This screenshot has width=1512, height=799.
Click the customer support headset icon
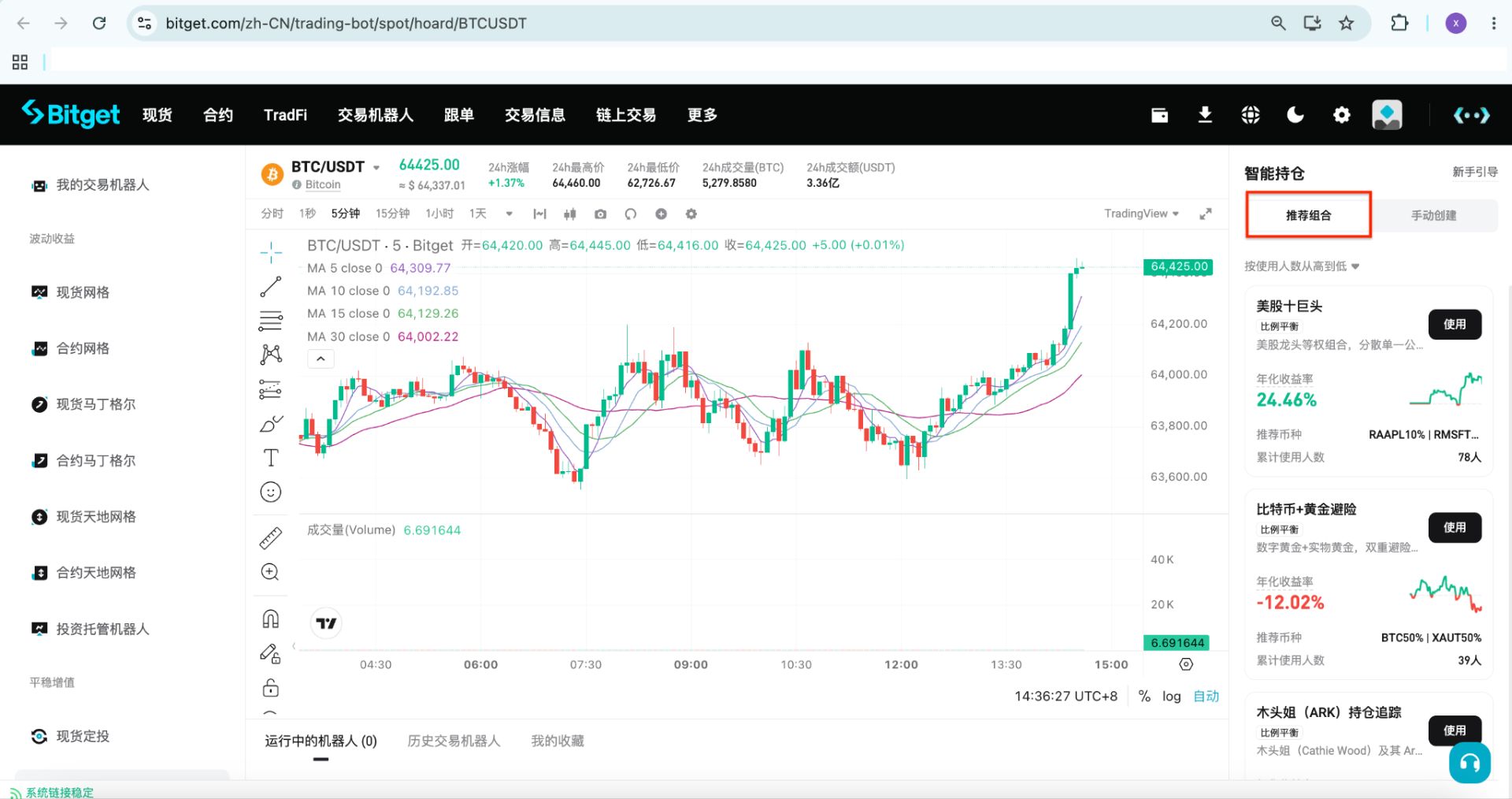1469,763
